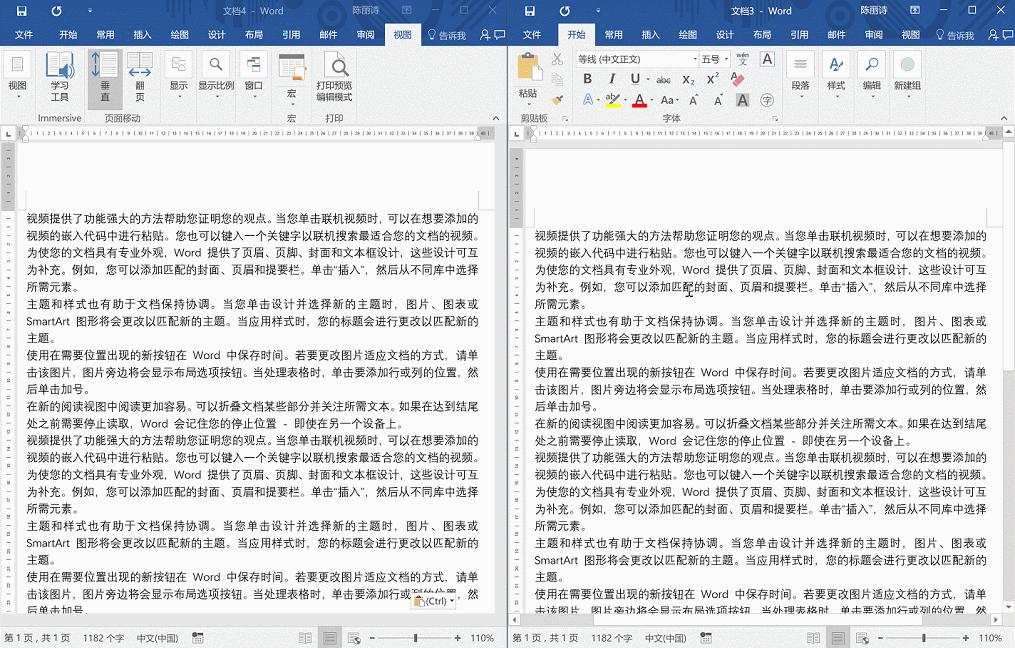Zoom in with plus in left window

tap(458, 638)
